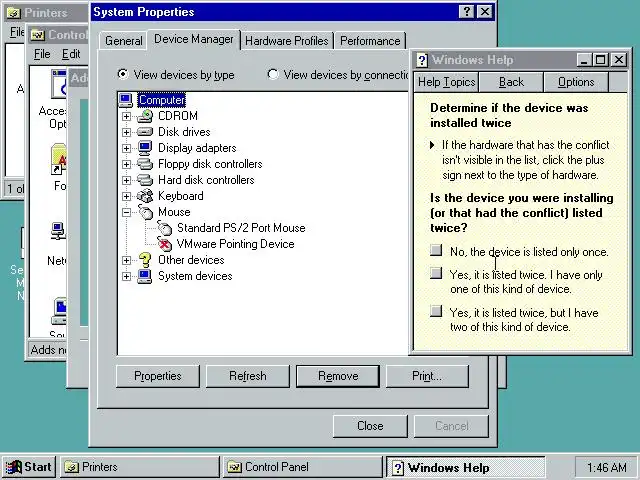Switch to the Device Manager tab
Image resolution: width=640 pixels, height=480 pixels.
click(x=194, y=39)
